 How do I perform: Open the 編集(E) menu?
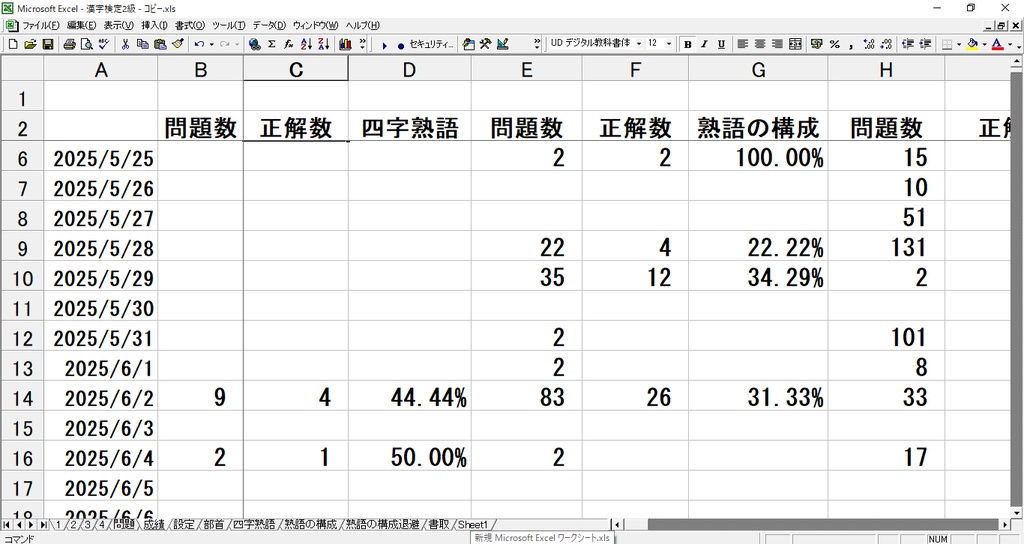82,25
